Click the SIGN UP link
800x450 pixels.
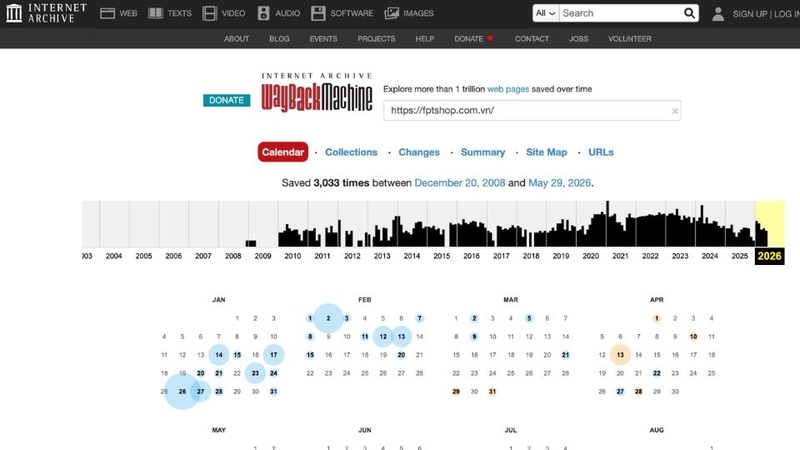[x=749, y=14]
